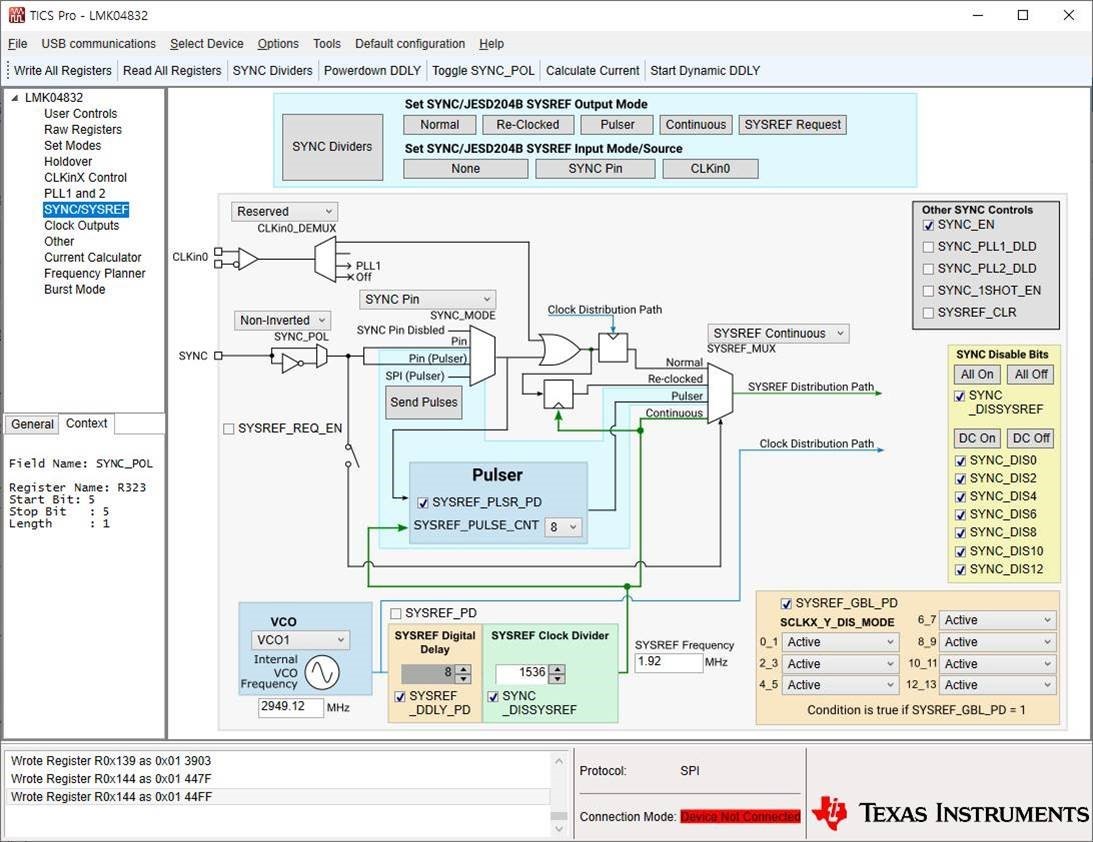Uncheck SYSREF_GBL_PD checkbox
The height and width of the screenshot is (842, 1093).
(x=786, y=604)
